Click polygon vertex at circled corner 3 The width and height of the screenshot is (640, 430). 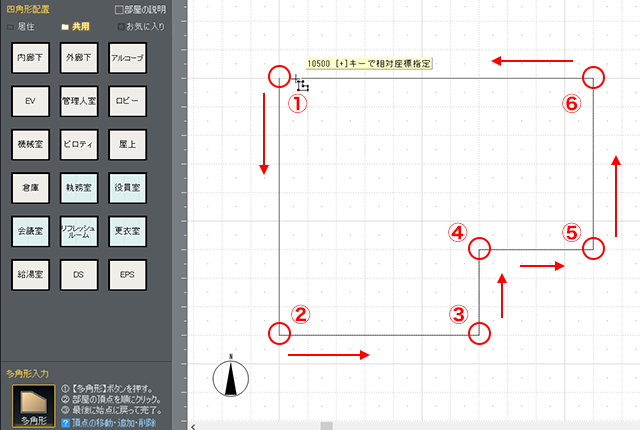pyautogui.click(x=478, y=332)
